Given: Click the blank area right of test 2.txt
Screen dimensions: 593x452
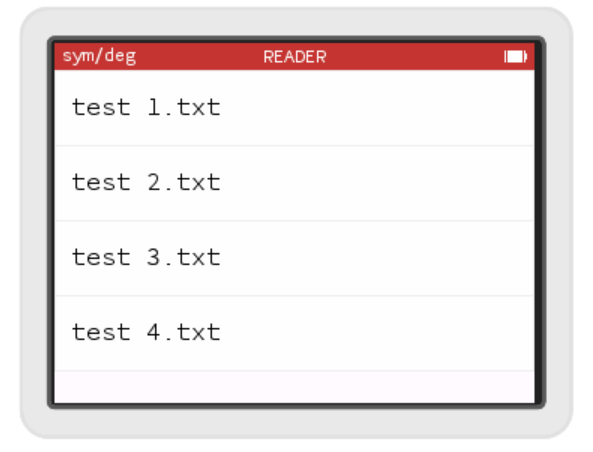Looking at the screenshot, I should pos(376,183).
